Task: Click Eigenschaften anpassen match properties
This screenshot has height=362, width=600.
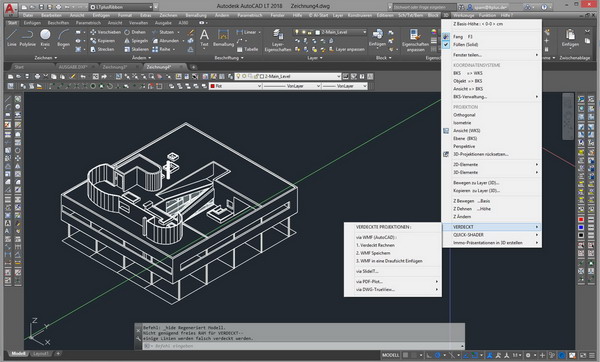Action: (415, 40)
